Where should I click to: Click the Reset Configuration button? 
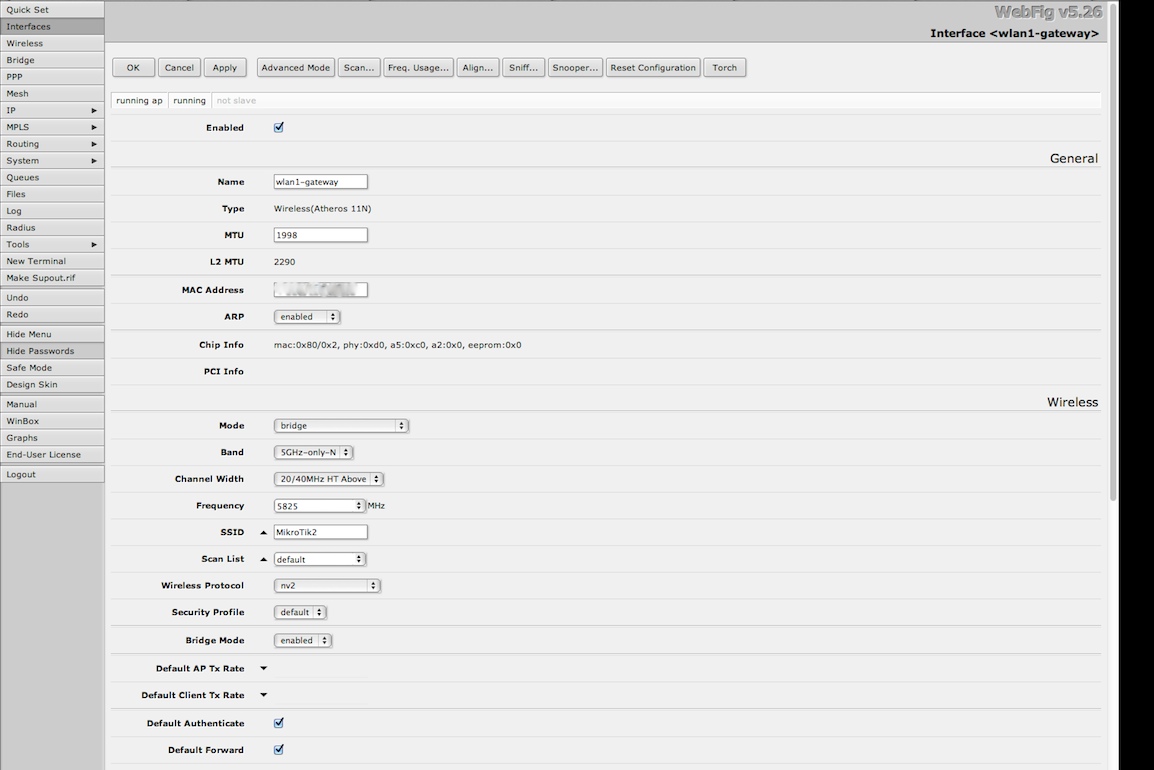point(653,68)
